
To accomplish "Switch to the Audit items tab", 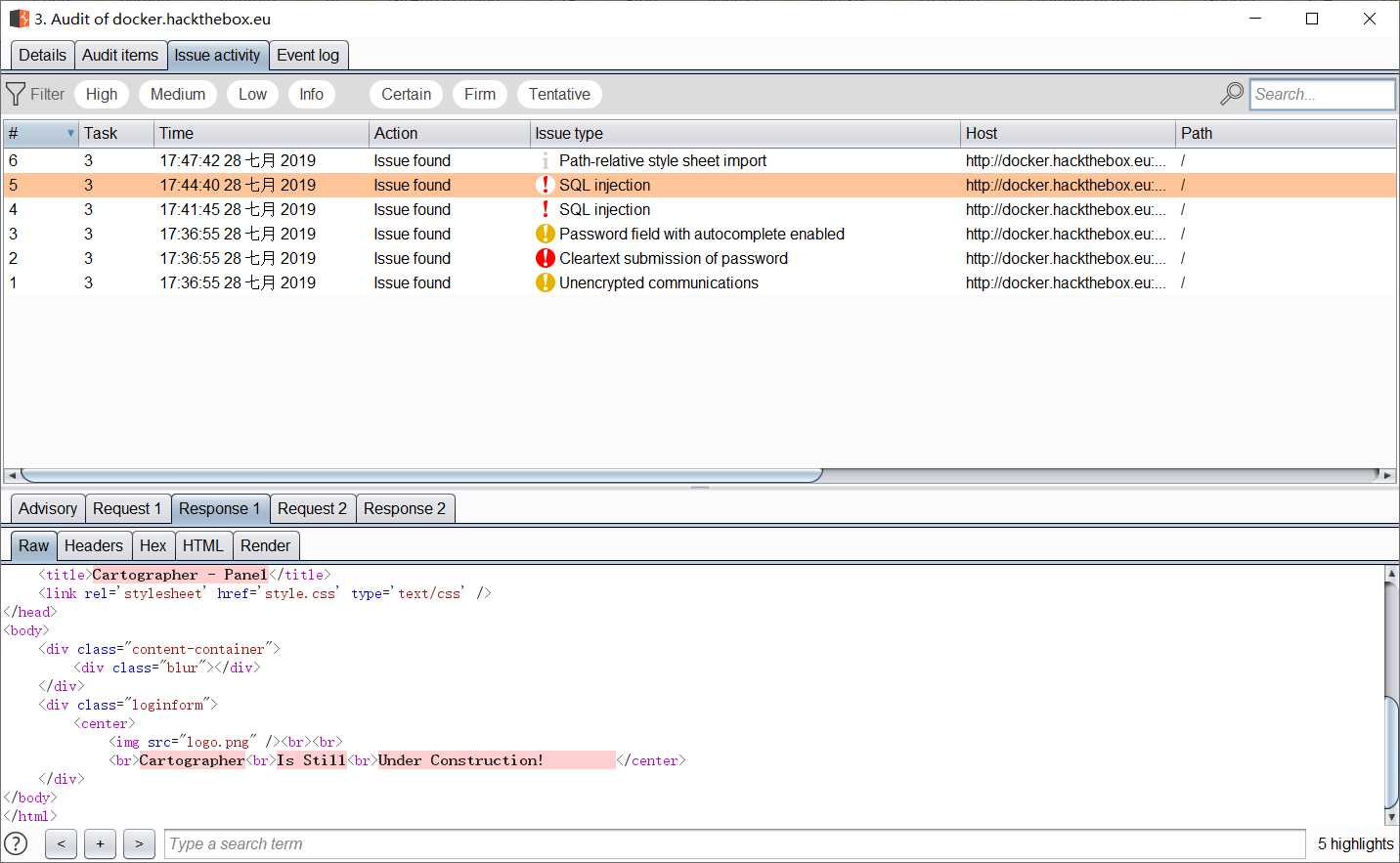I will pyautogui.click(x=120, y=55).
